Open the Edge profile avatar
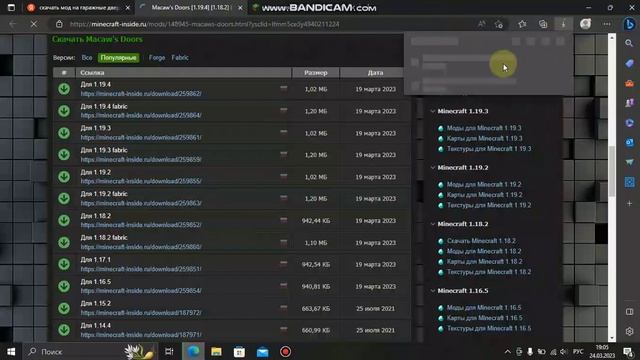The width and height of the screenshot is (640, 360). (x=585, y=24)
